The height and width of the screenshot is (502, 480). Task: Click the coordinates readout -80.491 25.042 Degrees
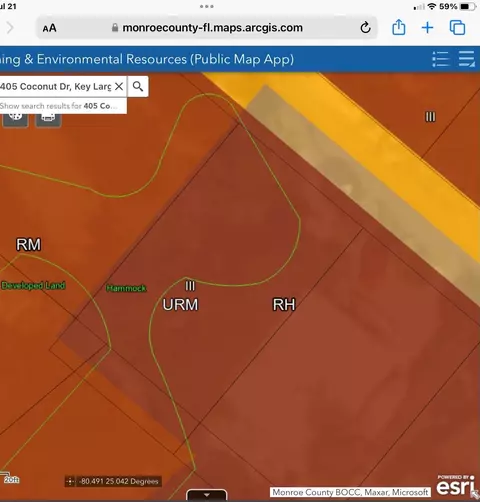click(x=119, y=481)
